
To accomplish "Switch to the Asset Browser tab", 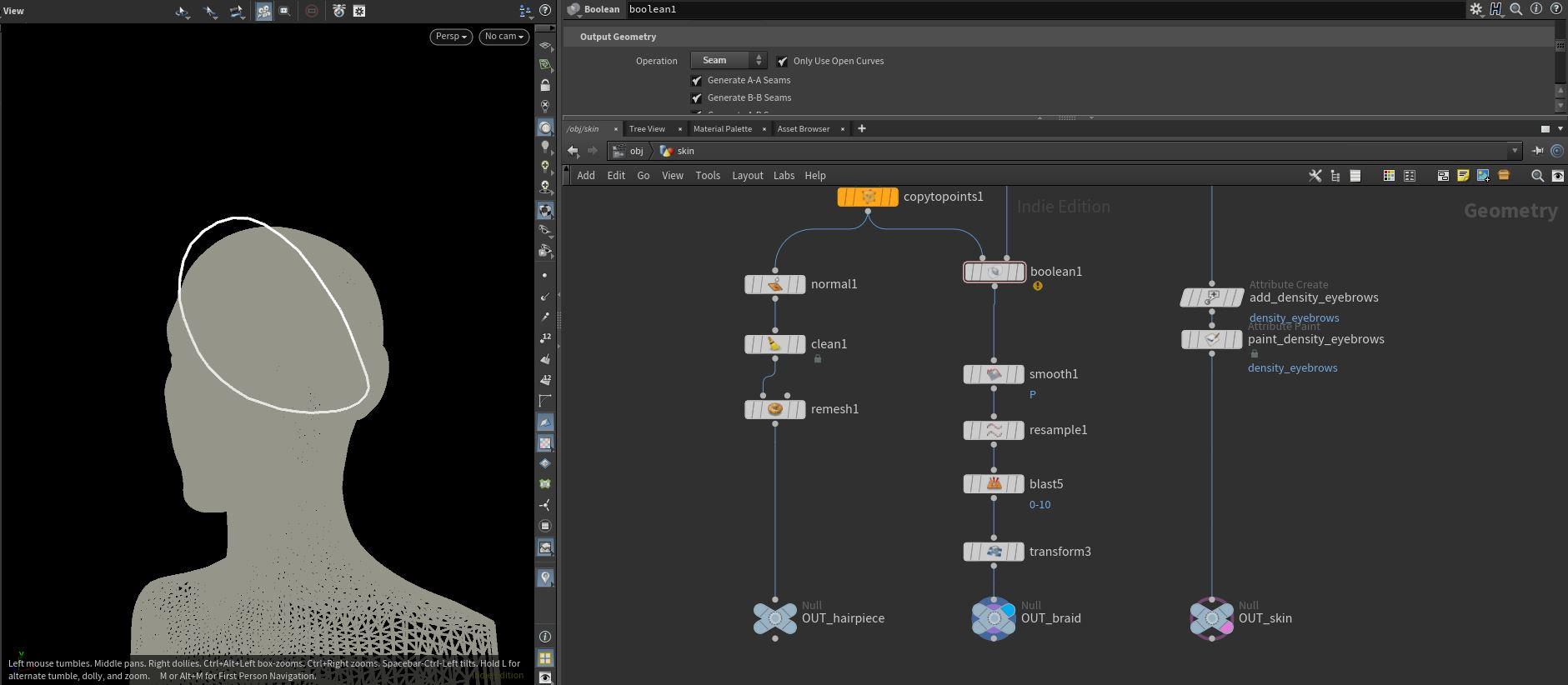I will 804,129.
